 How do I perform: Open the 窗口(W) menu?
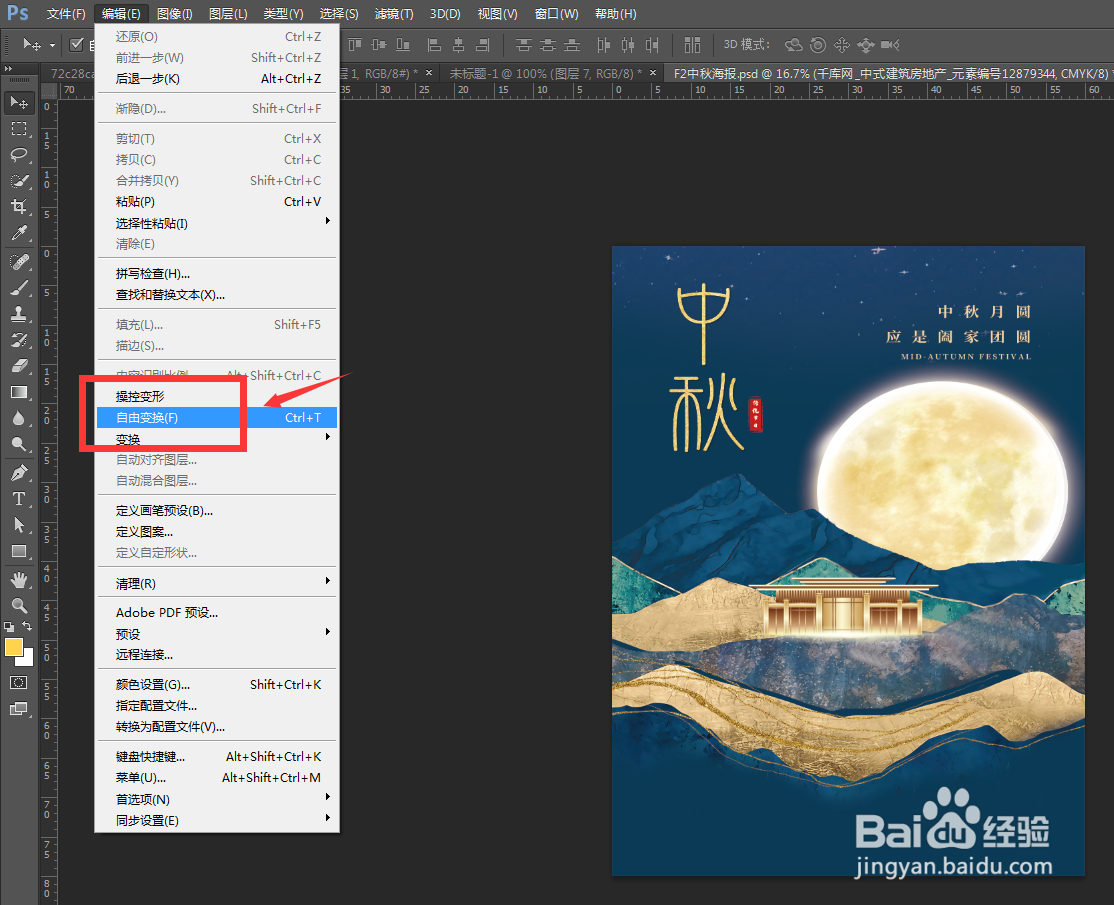pyautogui.click(x=556, y=13)
